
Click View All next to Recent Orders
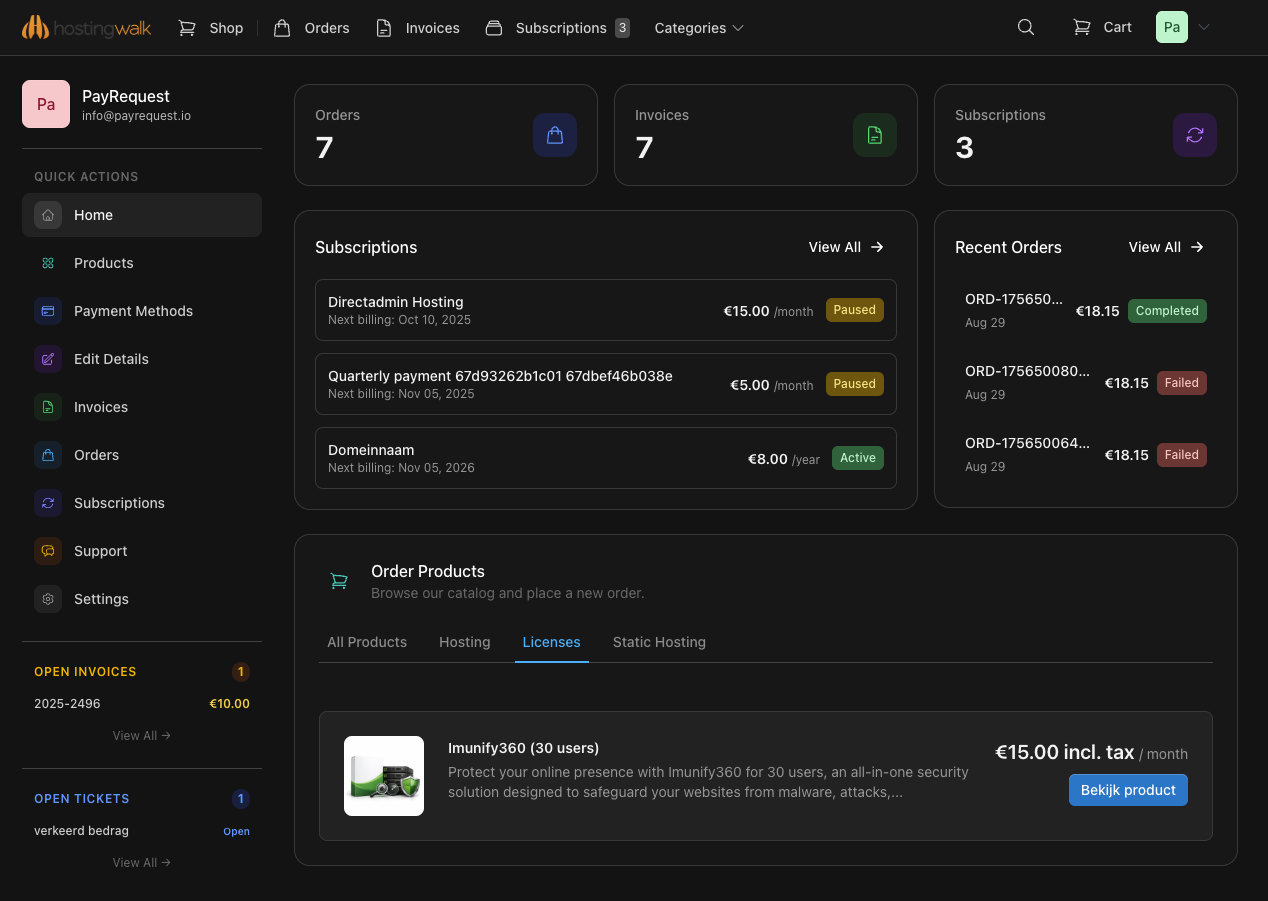(x=1165, y=247)
